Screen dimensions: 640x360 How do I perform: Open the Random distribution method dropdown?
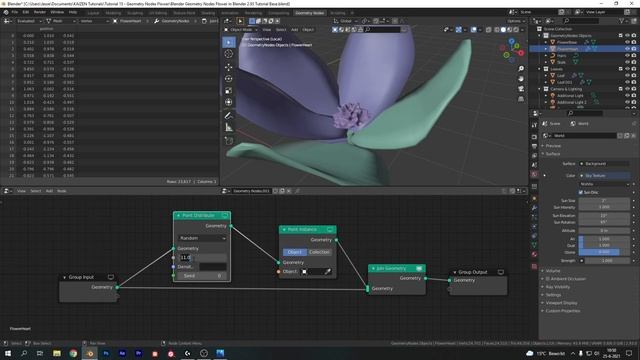pos(202,238)
